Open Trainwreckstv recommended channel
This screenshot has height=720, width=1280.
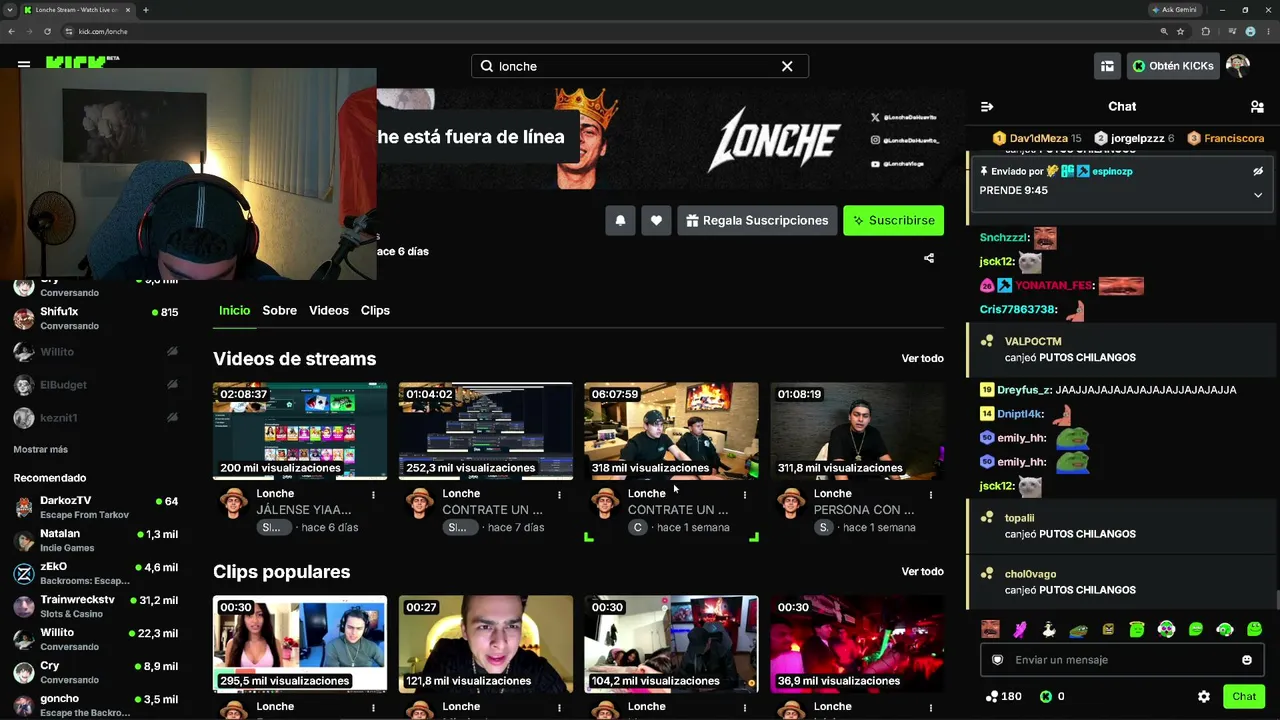coord(95,606)
